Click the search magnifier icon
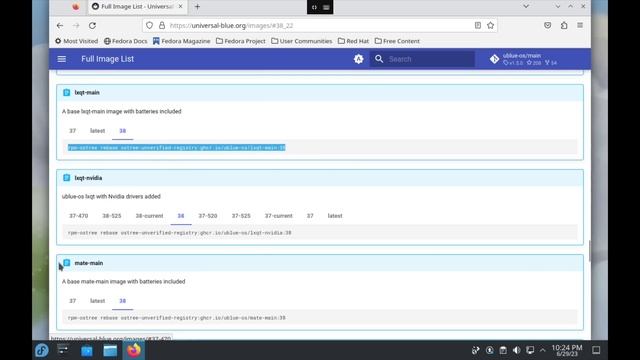 379,59
